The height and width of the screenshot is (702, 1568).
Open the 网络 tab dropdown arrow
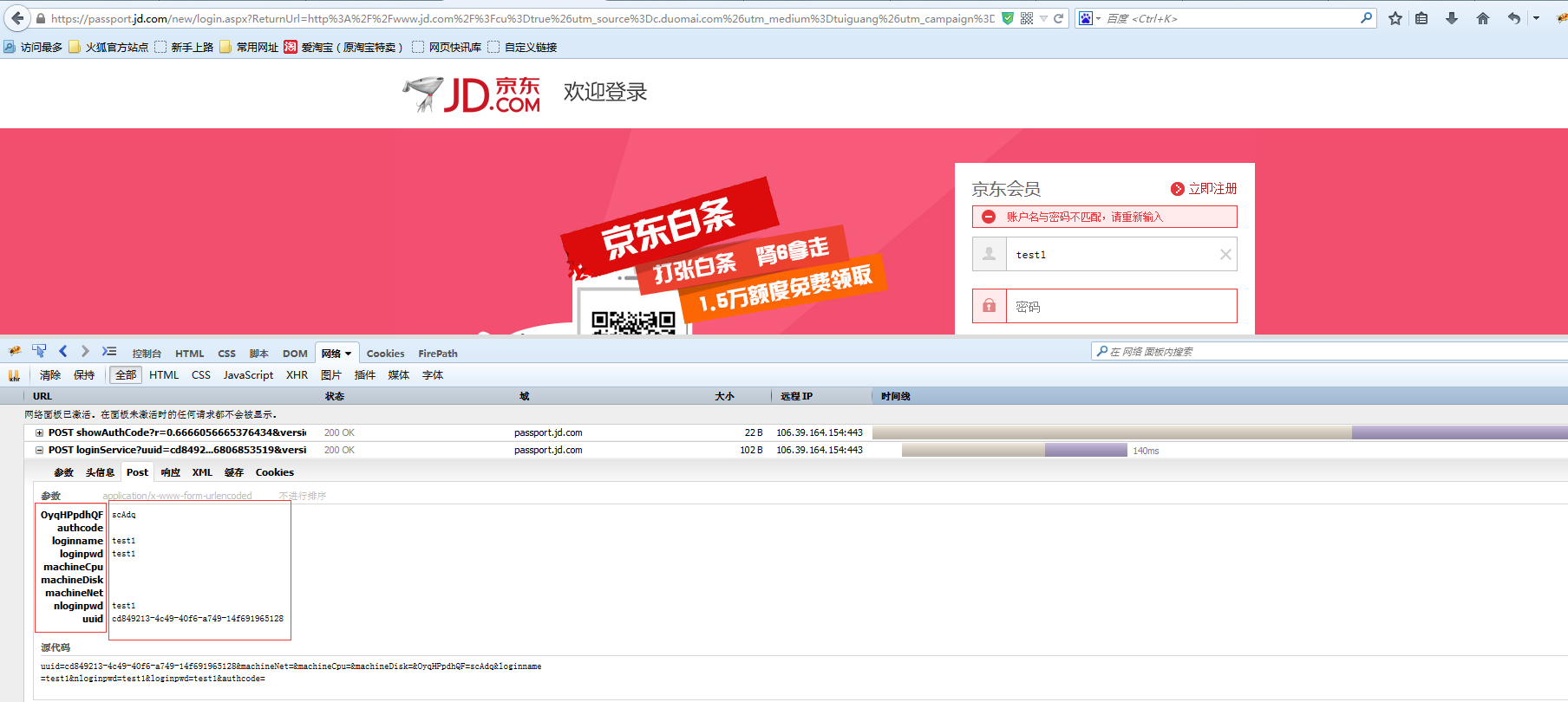pyautogui.click(x=348, y=354)
